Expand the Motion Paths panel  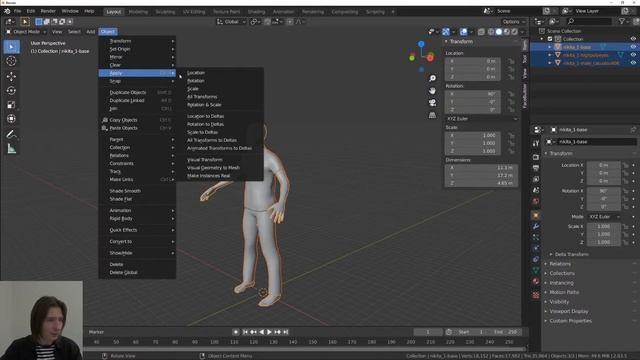(564, 292)
